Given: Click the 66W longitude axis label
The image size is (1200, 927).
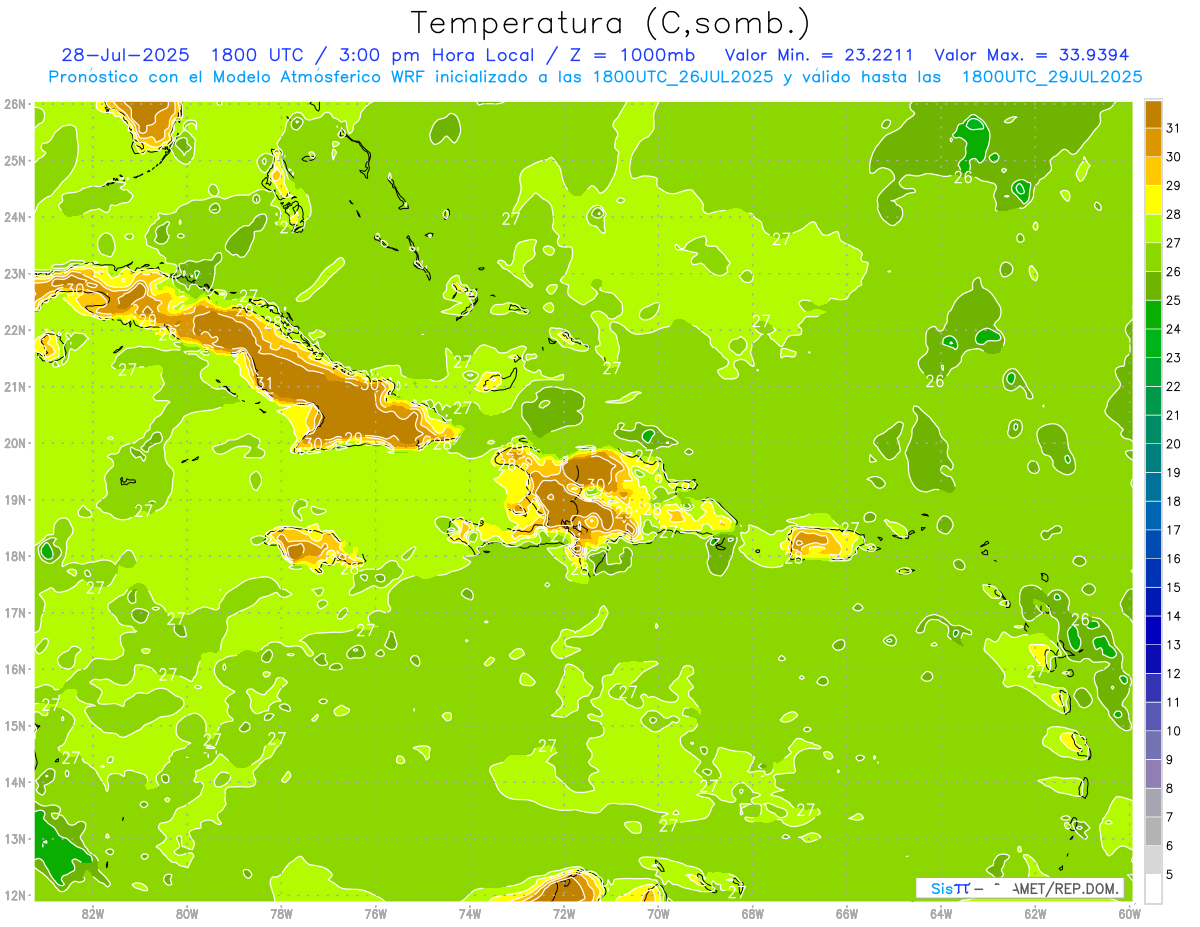Looking at the screenshot, I should click(847, 914).
